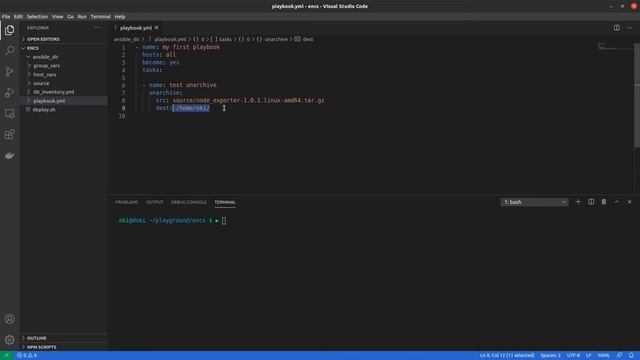Select the 1: bash terminal dropdown
This screenshot has width=640, height=360.
tap(534, 202)
